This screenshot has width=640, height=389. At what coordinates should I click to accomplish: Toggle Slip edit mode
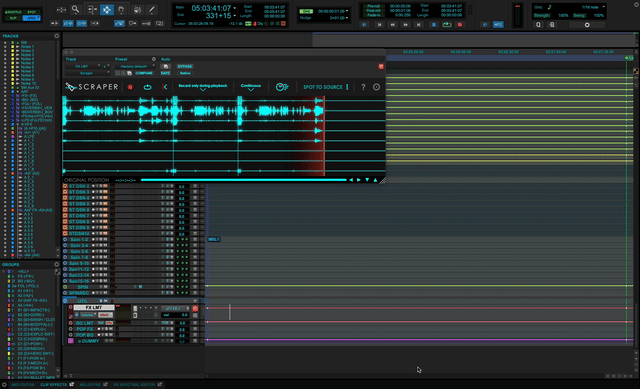click(x=13, y=18)
